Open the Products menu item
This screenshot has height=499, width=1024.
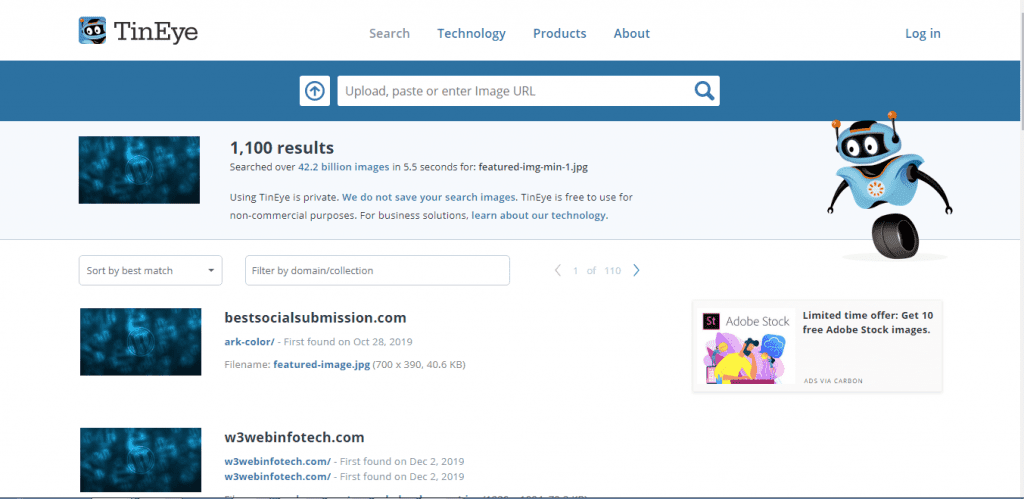560,33
